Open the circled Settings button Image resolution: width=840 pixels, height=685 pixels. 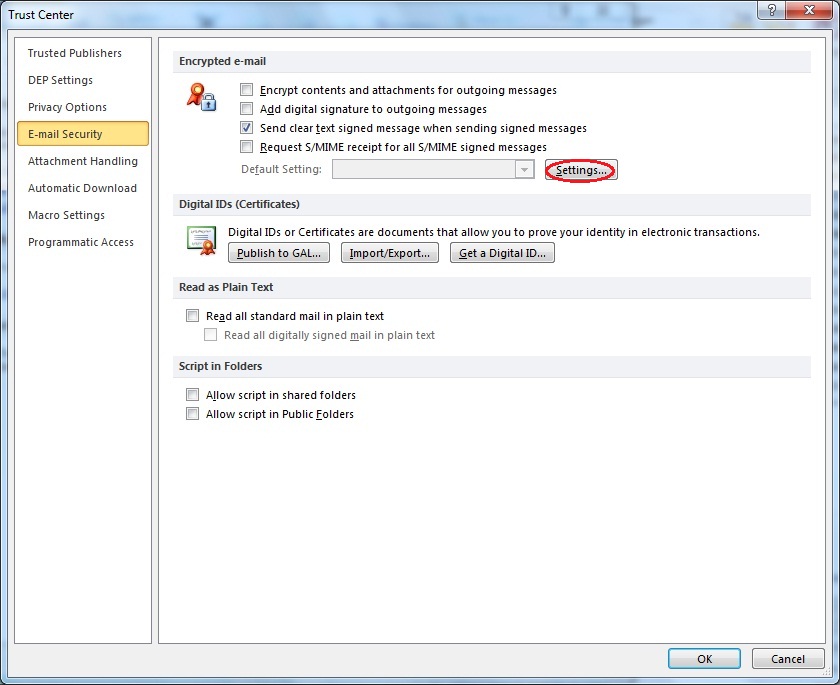coord(581,170)
